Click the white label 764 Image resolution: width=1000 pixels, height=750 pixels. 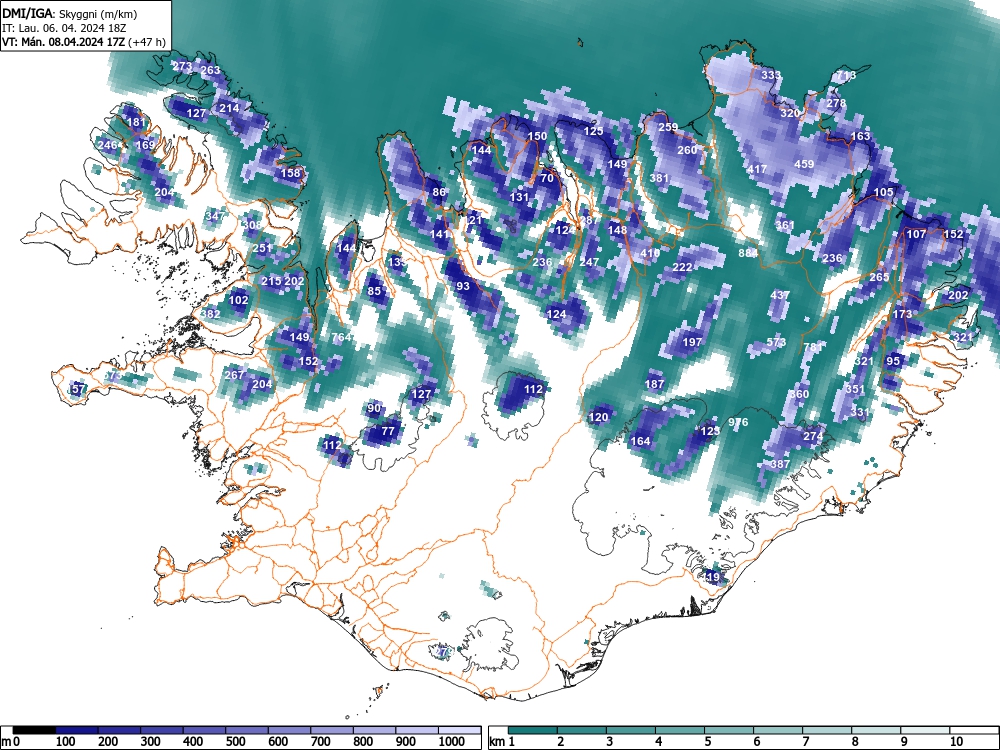tap(341, 337)
